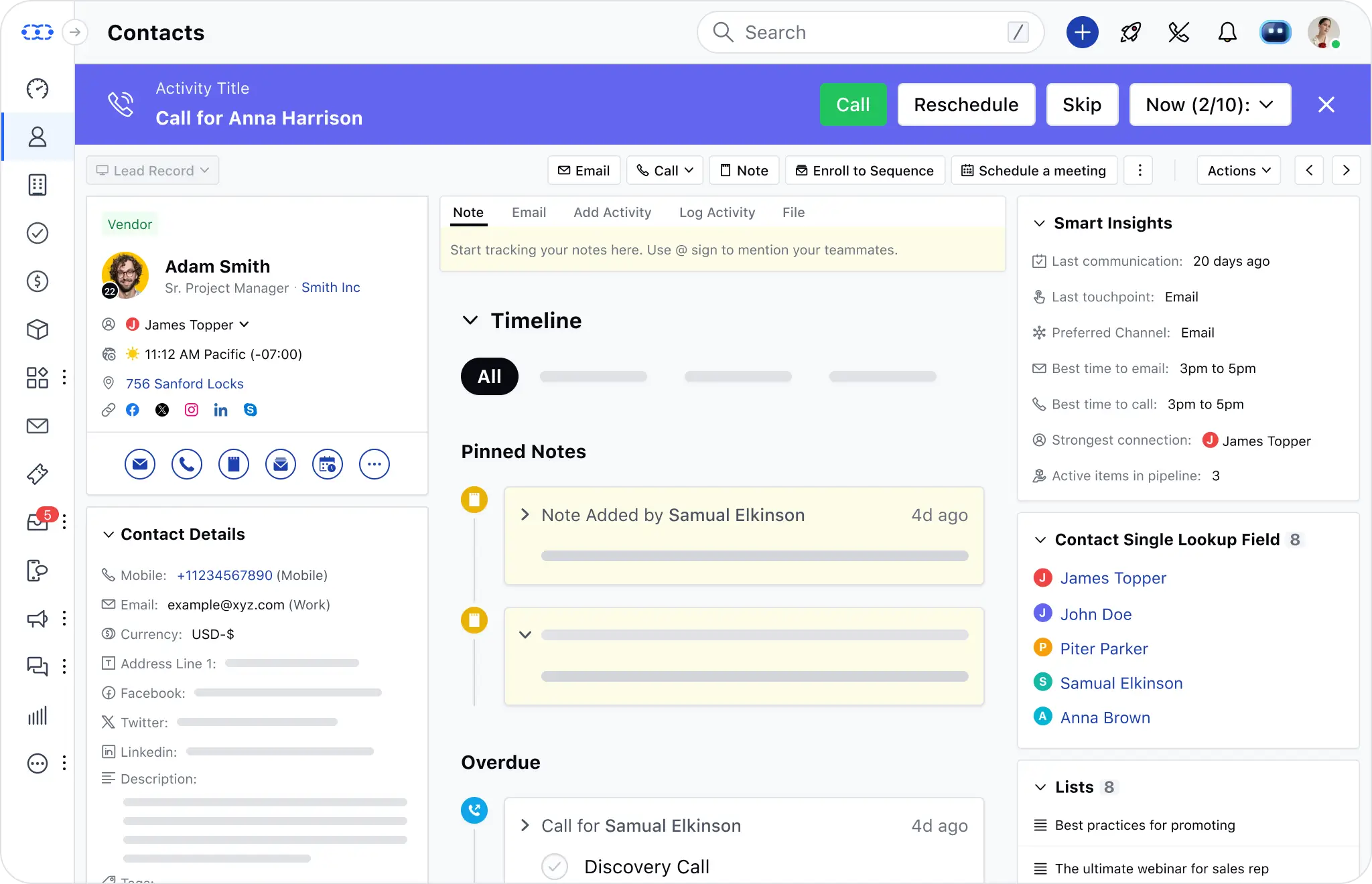Click Adam Smith's LinkedIn icon

click(221, 410)
